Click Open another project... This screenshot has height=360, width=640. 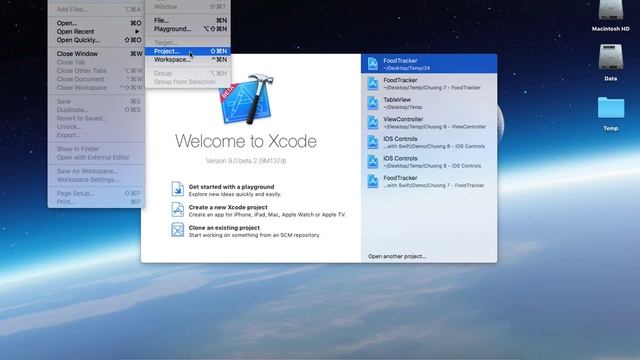click(397, 256)
